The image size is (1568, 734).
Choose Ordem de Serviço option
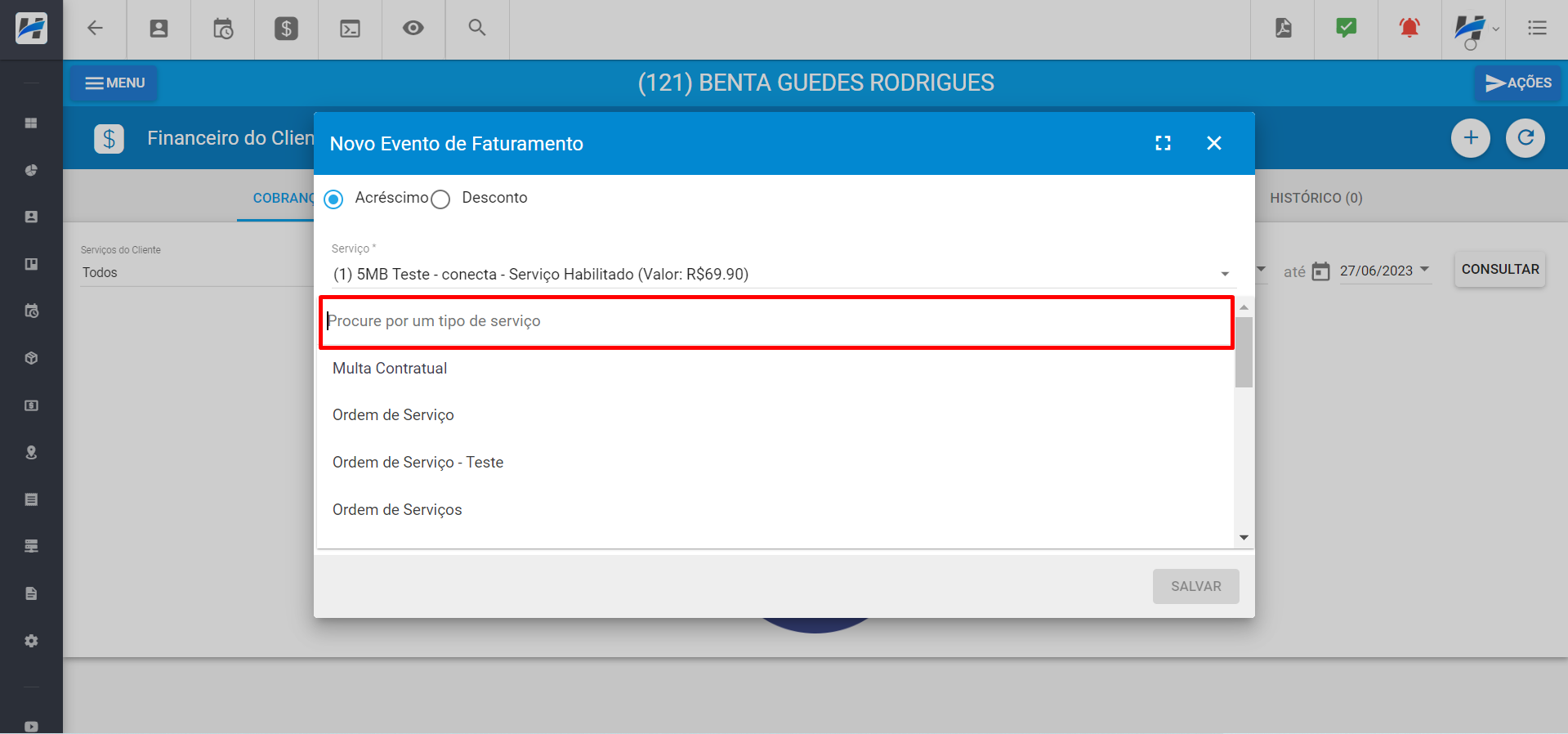[775, 414]
